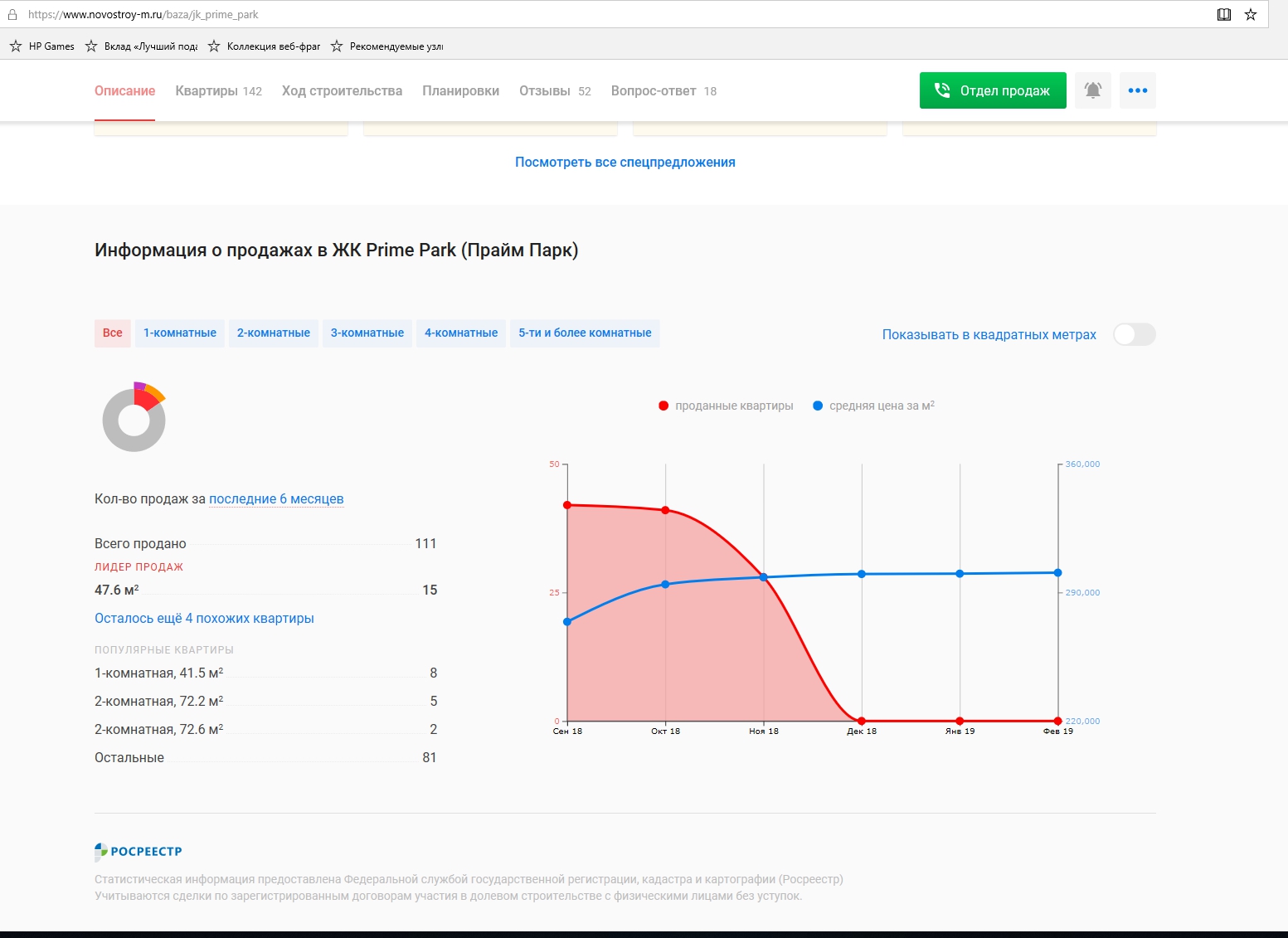Click x-axis label "Дек 18"
The image size is (1288, 938).
click(x=862, y=731)
